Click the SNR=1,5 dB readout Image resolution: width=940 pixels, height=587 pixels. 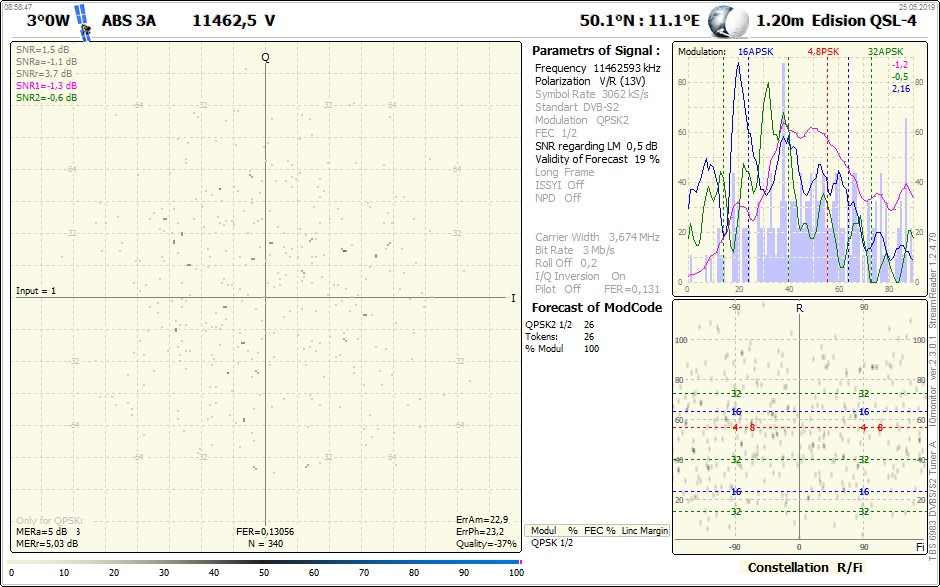tap(43, 50)
